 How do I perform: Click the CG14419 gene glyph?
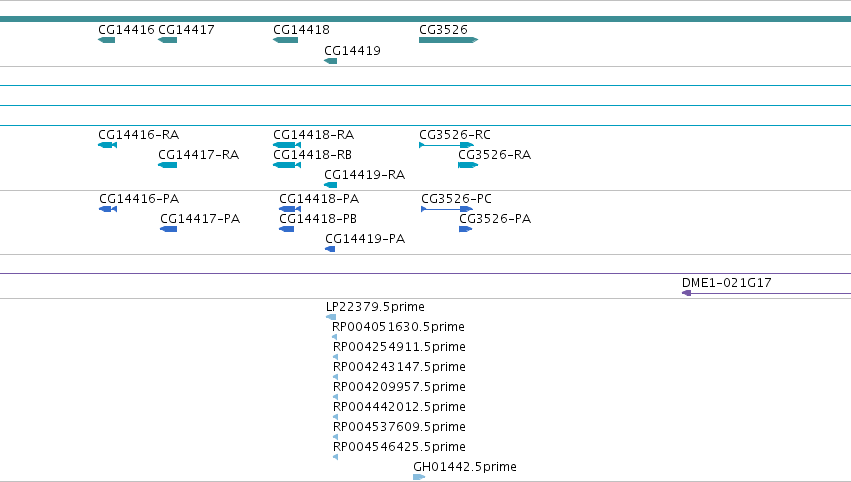pyautogui.click(x=331, y=61)
